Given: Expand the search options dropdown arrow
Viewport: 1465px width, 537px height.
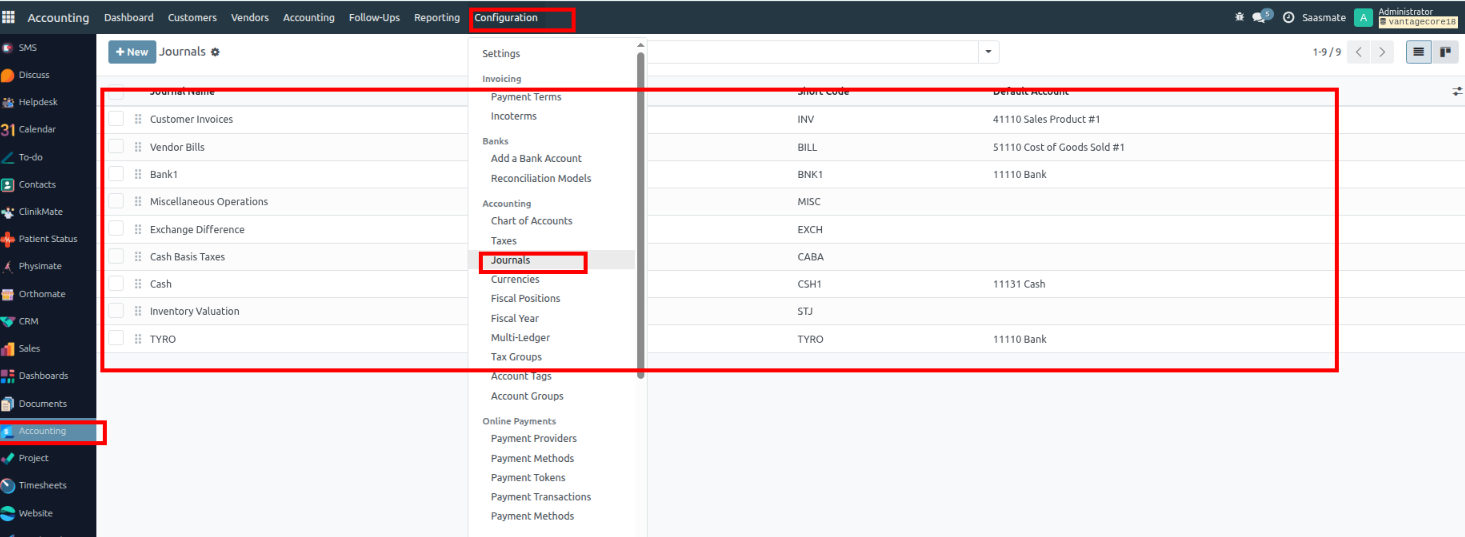Looking at the screenshot, I should [x=988, y=52].
